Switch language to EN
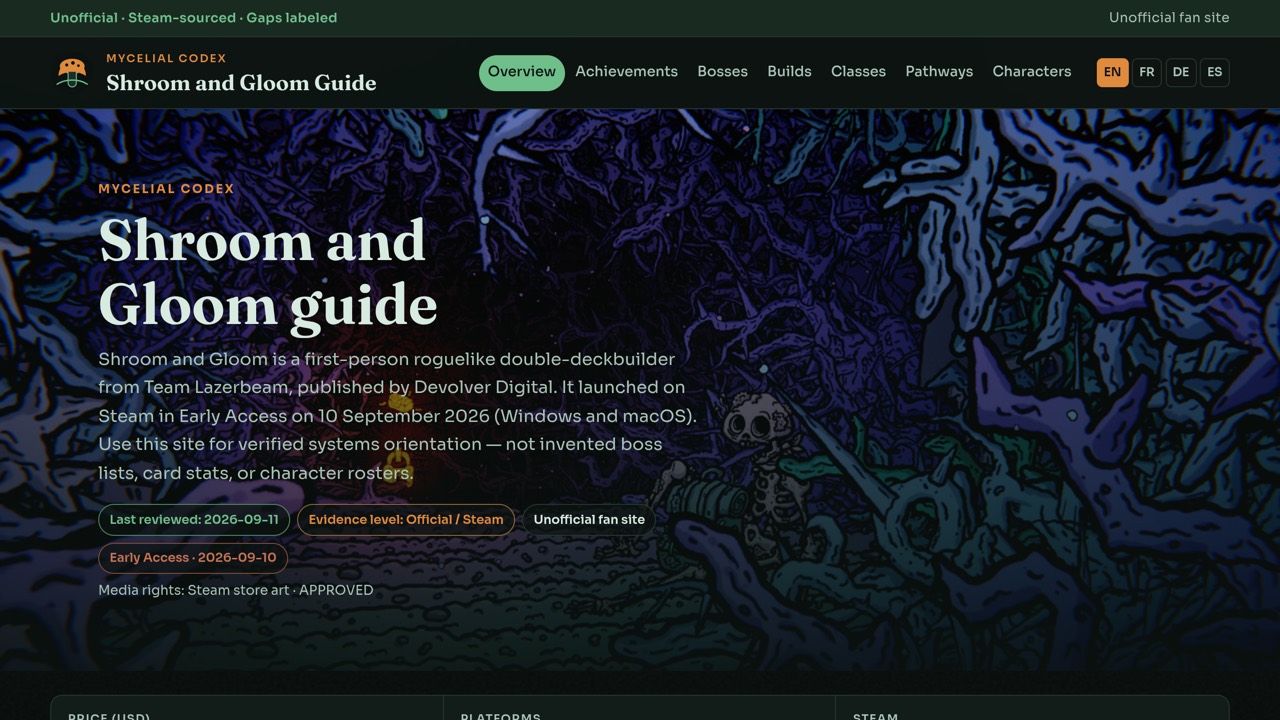Viewport: 1280px width, 720px height. [x=1113, y=72]
